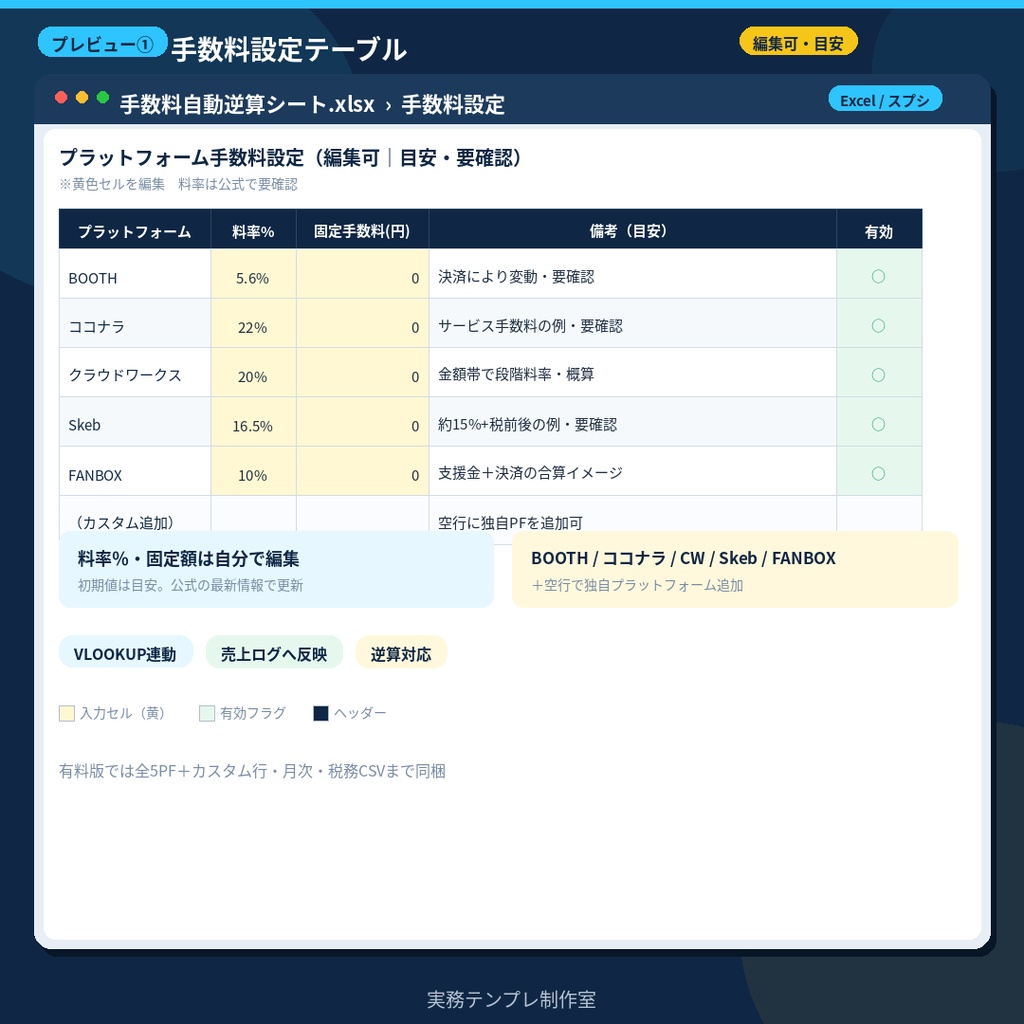Click the note 約15%+税前後の例・要確認
1024x1024 pixels.
(527, 424)
